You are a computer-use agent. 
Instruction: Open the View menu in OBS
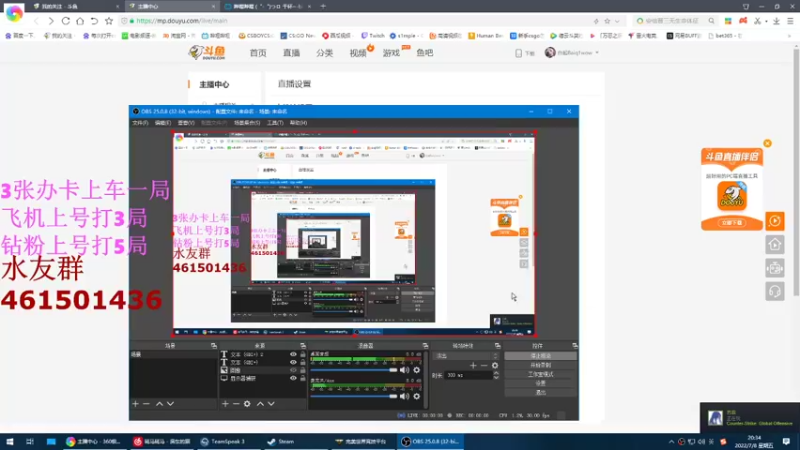[186, 123]
